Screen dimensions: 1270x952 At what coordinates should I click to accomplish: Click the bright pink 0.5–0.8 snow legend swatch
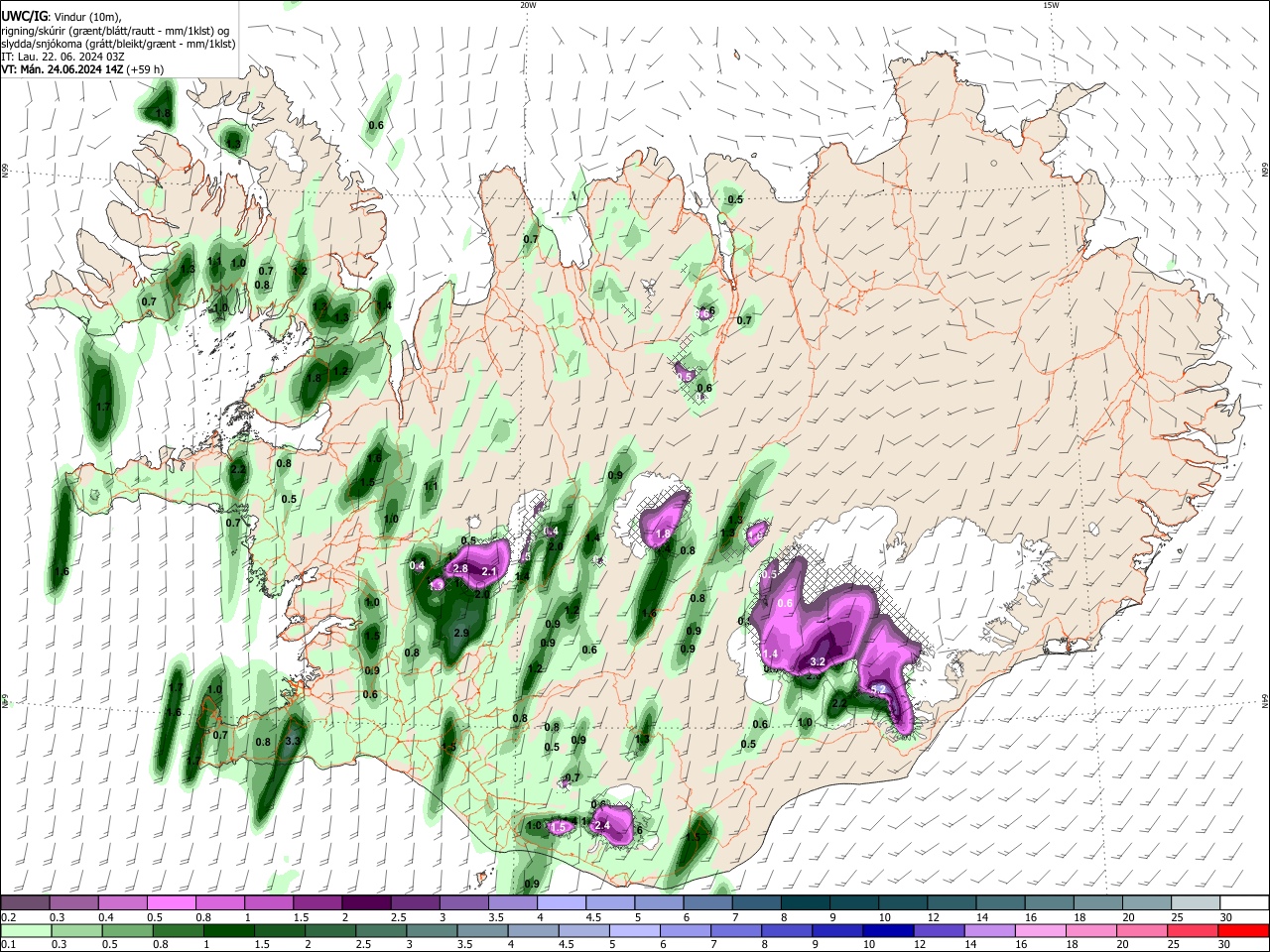pyautogui.click(x=171, y=903)
